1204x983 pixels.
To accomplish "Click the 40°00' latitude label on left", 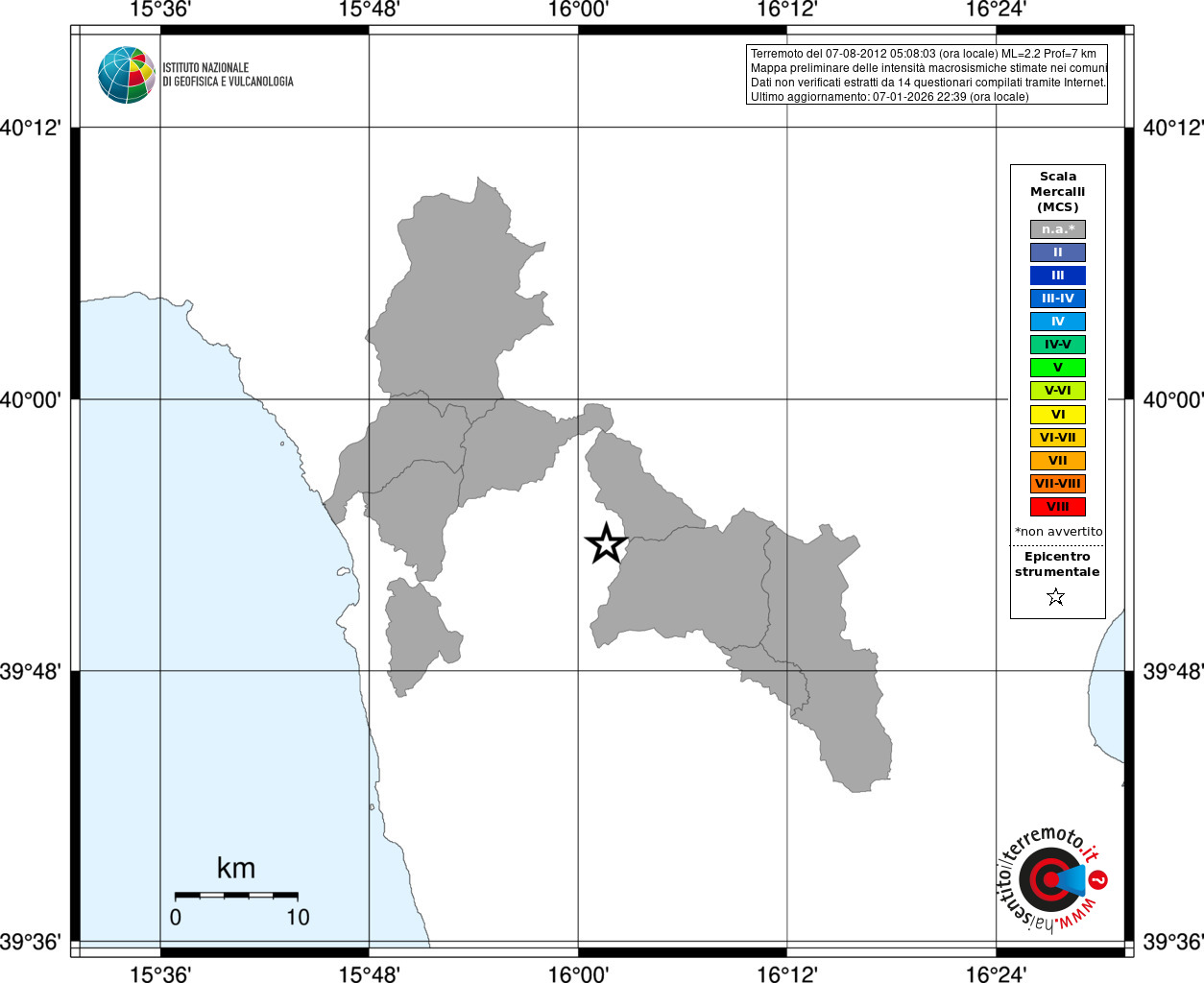I will tap(31, 399).
